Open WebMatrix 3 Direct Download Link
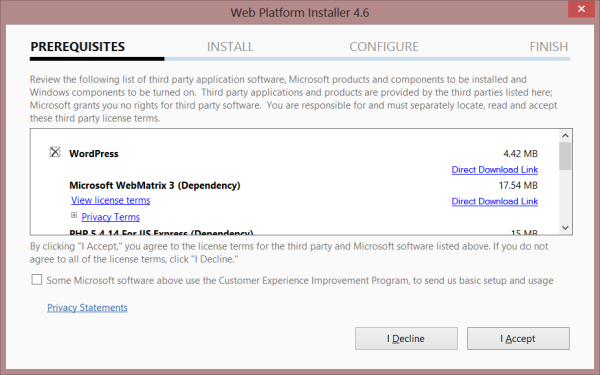 (x=495, y=201)
